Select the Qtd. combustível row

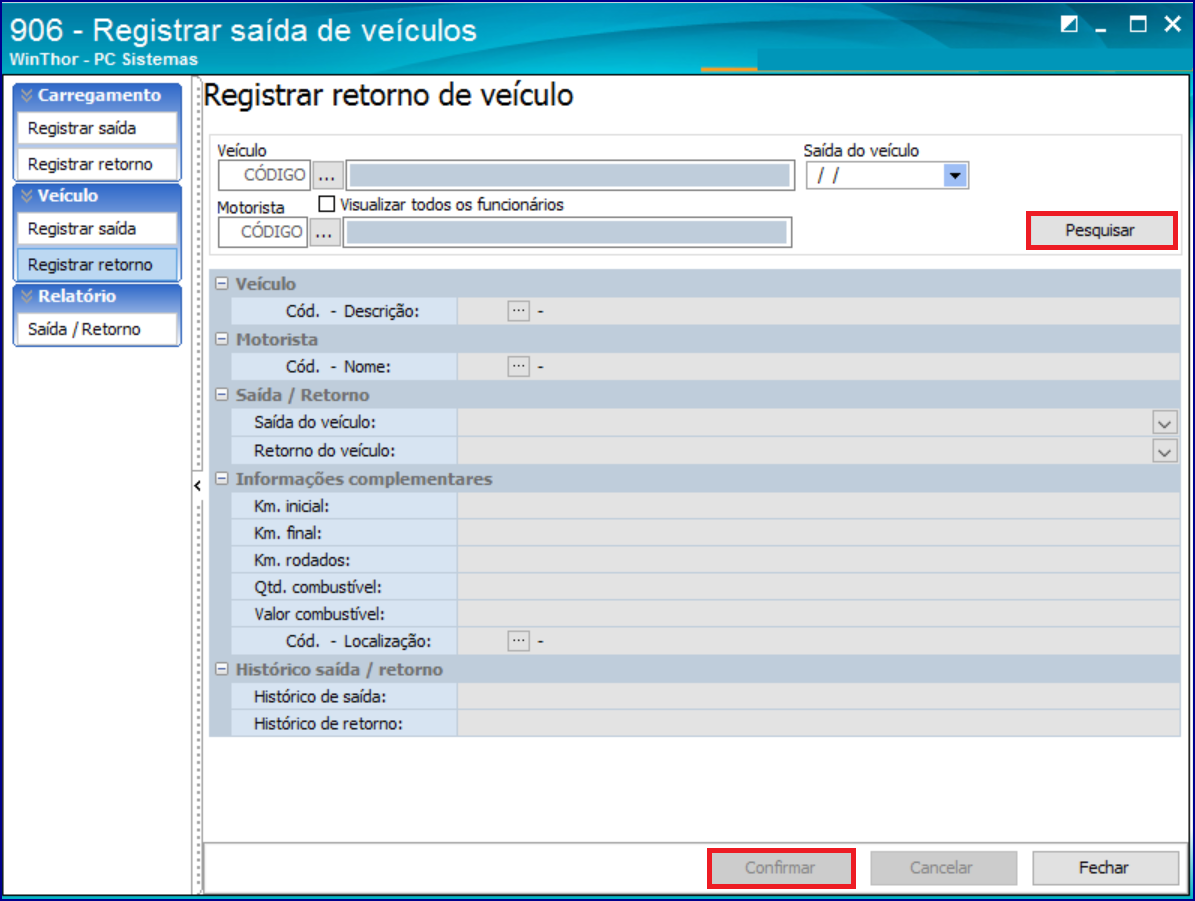coord(706,587)
